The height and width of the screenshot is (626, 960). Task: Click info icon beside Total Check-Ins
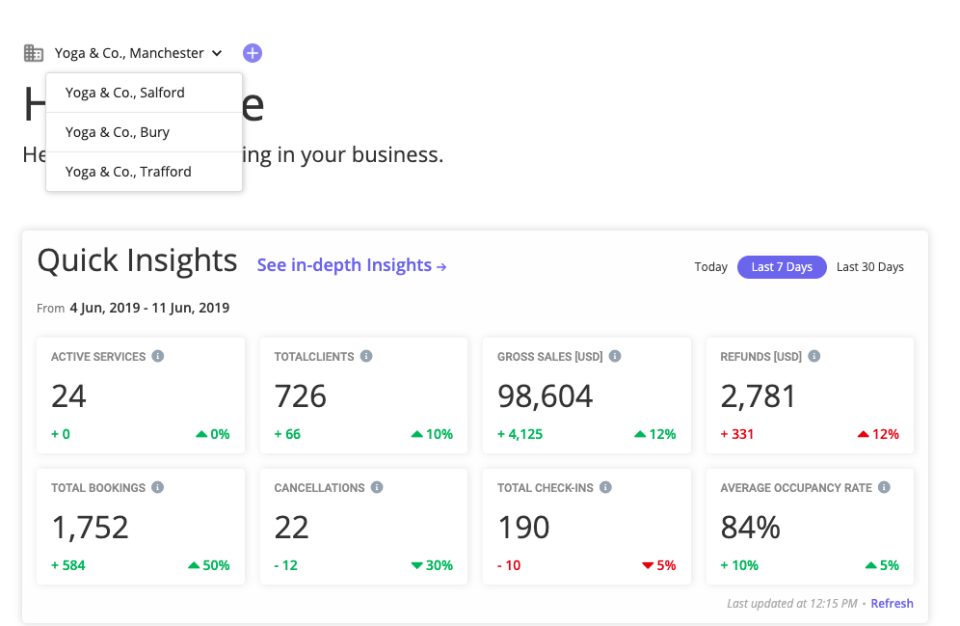pos(606,488)
